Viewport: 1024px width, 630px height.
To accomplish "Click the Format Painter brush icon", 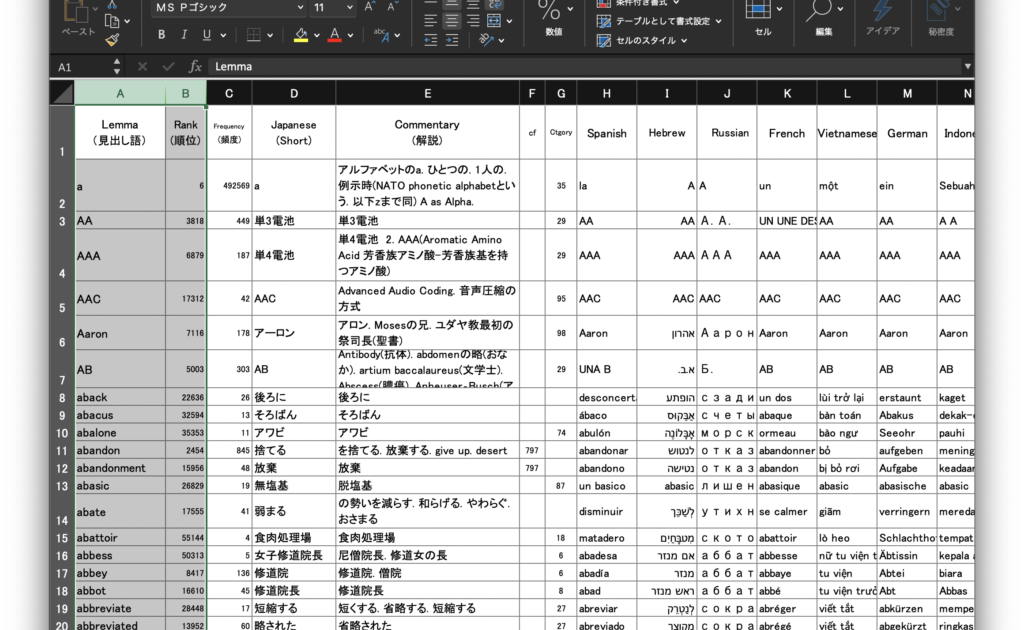I will [x=112, y=40].
